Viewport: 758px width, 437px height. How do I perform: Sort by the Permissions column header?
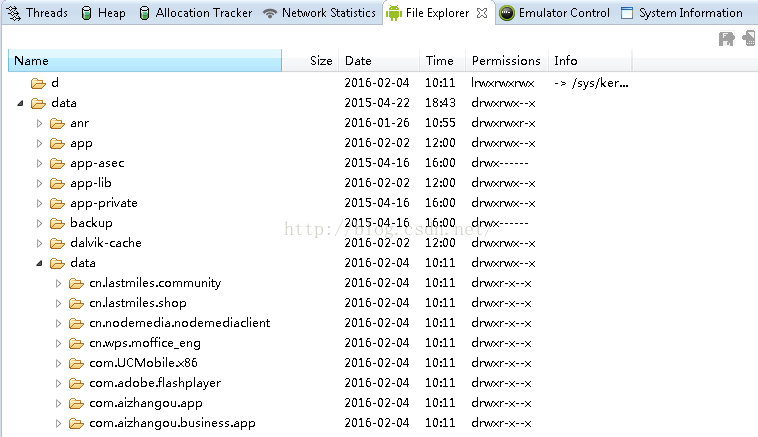[507, 60]
